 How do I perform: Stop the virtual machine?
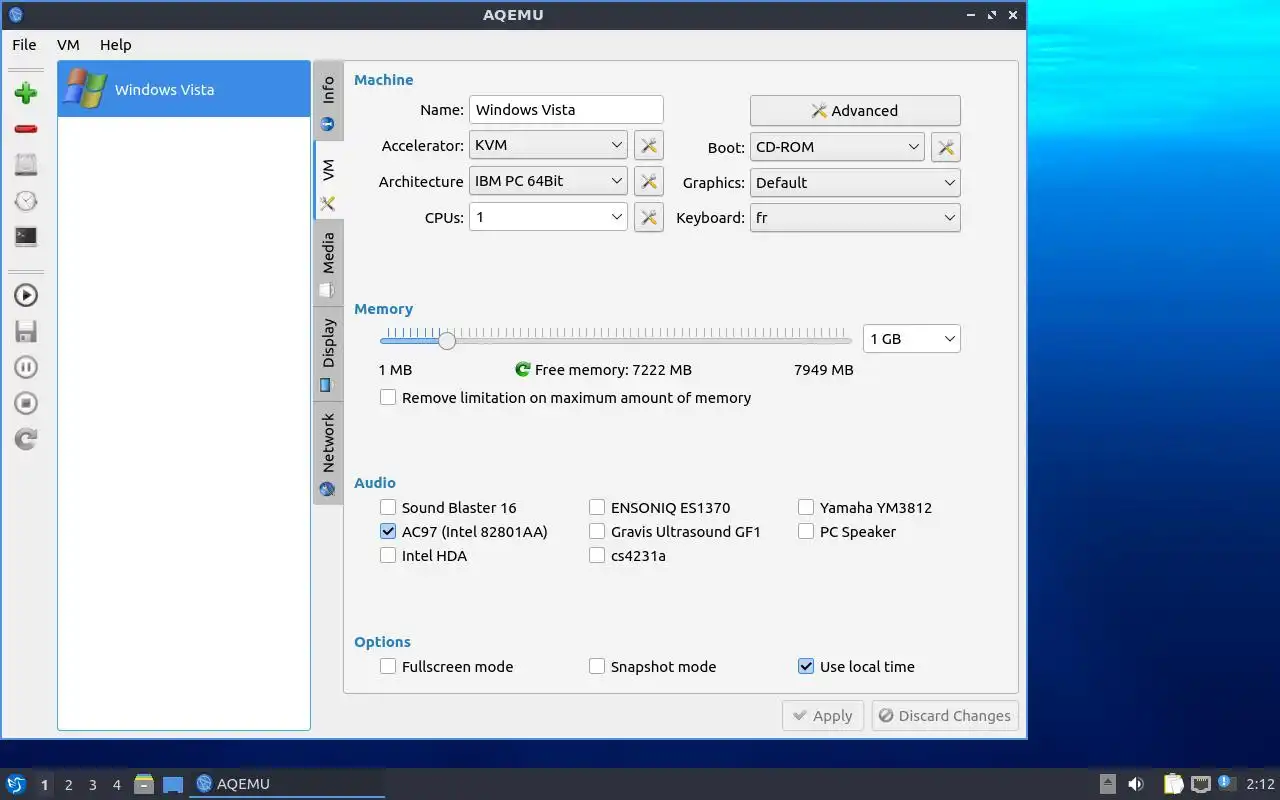[26, 403]
